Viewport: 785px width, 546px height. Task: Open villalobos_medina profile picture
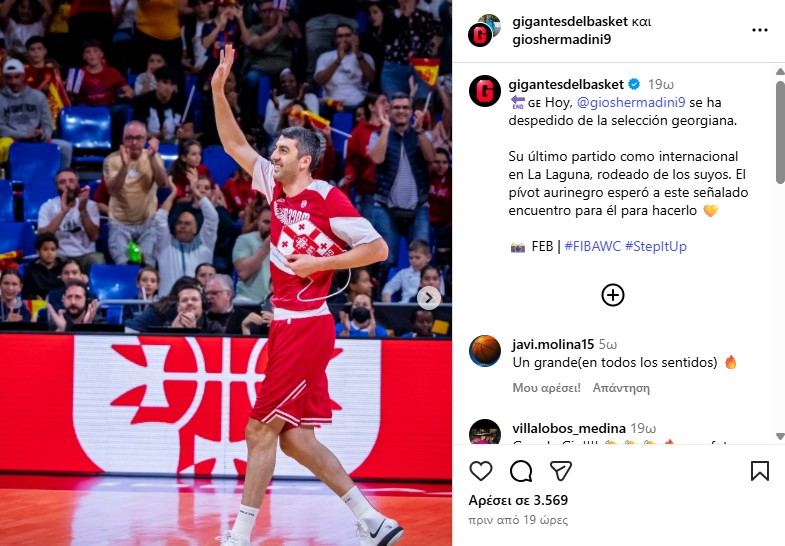(x=485, y=431)
